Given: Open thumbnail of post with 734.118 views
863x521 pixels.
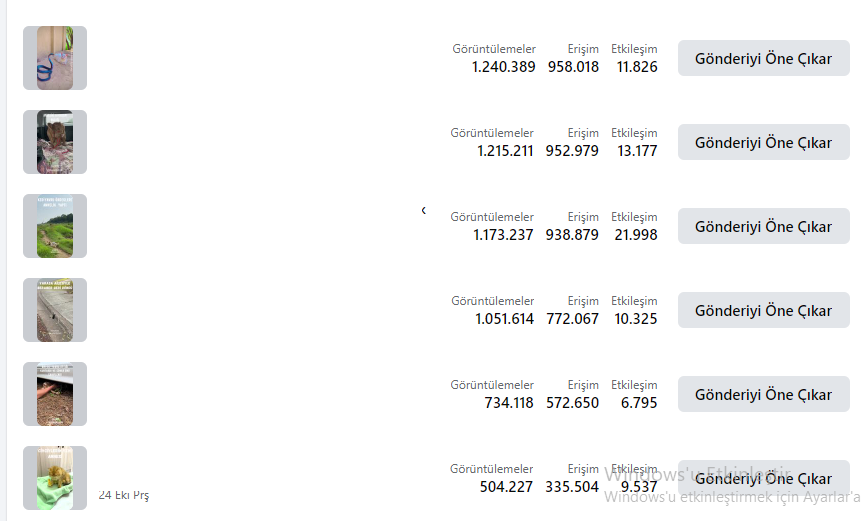Looking at the screenshot, I should 55,394.
